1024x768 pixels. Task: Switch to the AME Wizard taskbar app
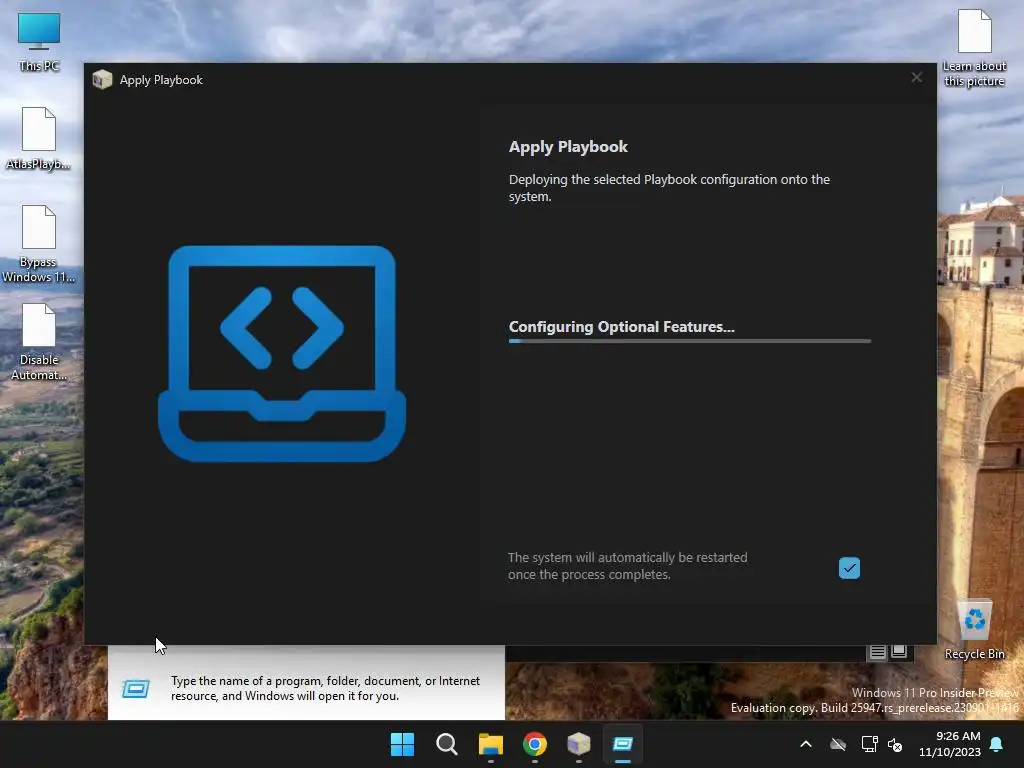click(579, 744)
